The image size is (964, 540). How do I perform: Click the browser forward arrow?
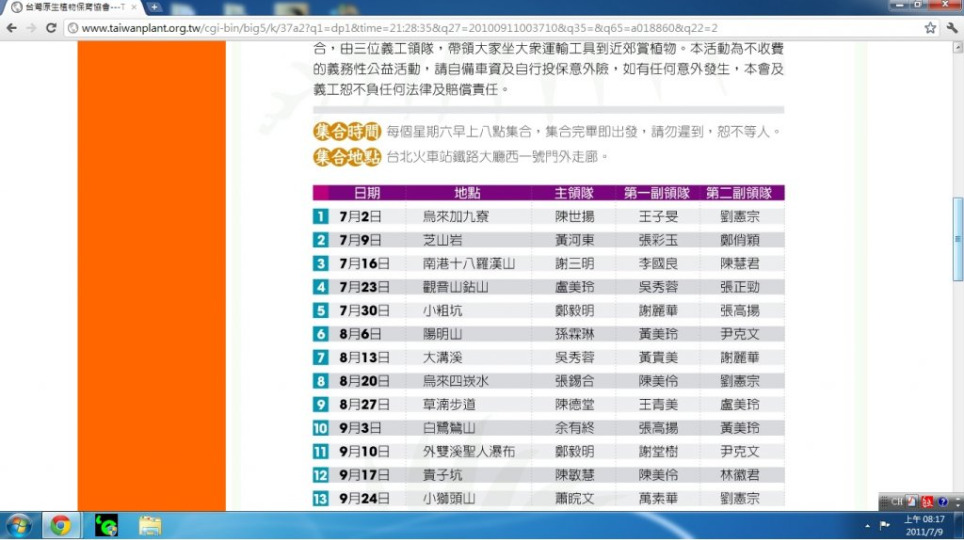(31, 28)
